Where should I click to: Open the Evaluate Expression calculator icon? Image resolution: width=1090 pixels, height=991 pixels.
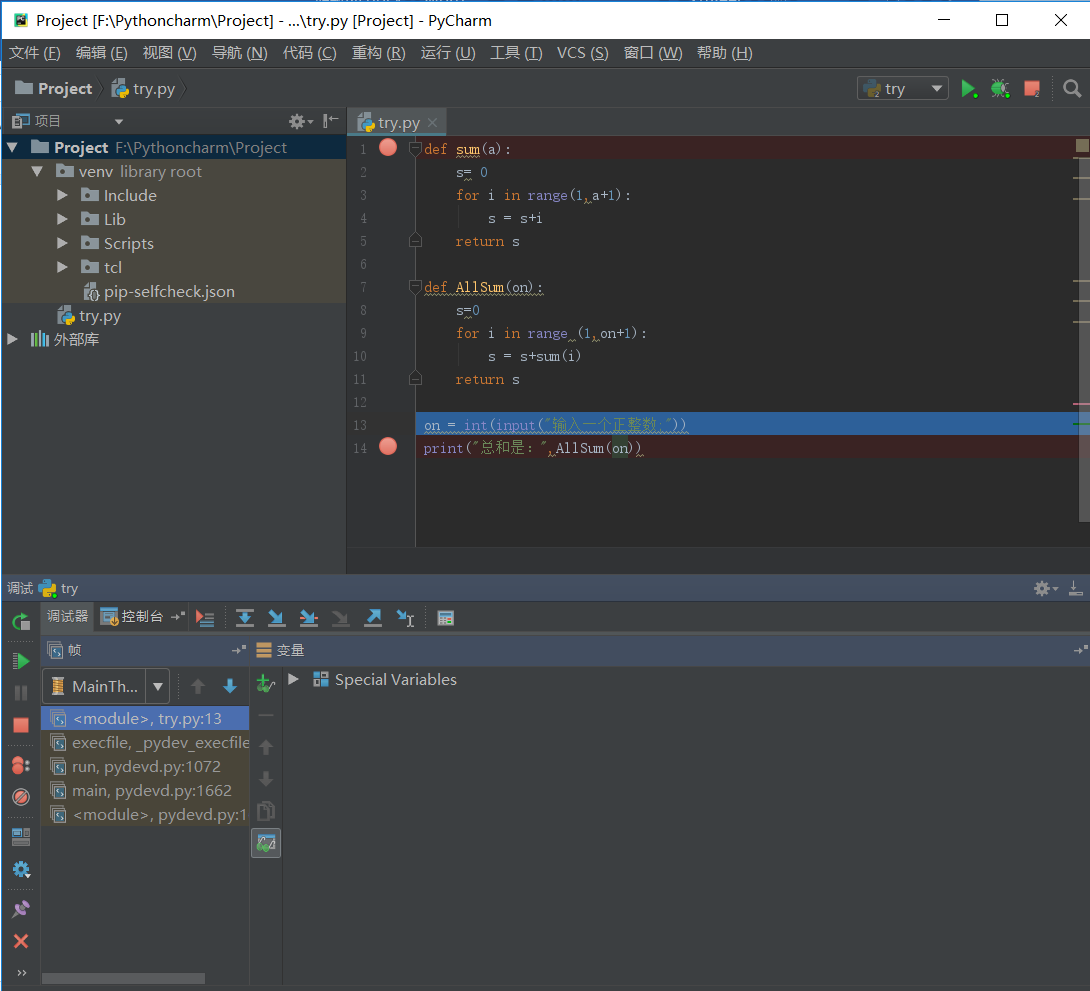point(446,618)
